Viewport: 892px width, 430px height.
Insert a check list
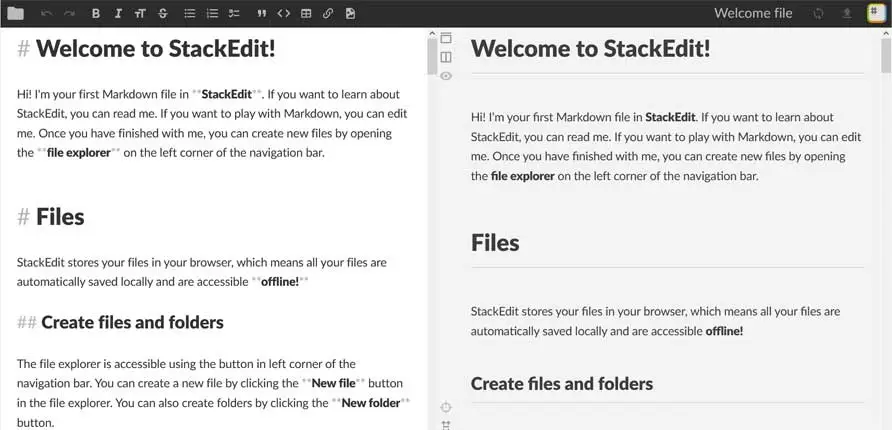(234, 13)
